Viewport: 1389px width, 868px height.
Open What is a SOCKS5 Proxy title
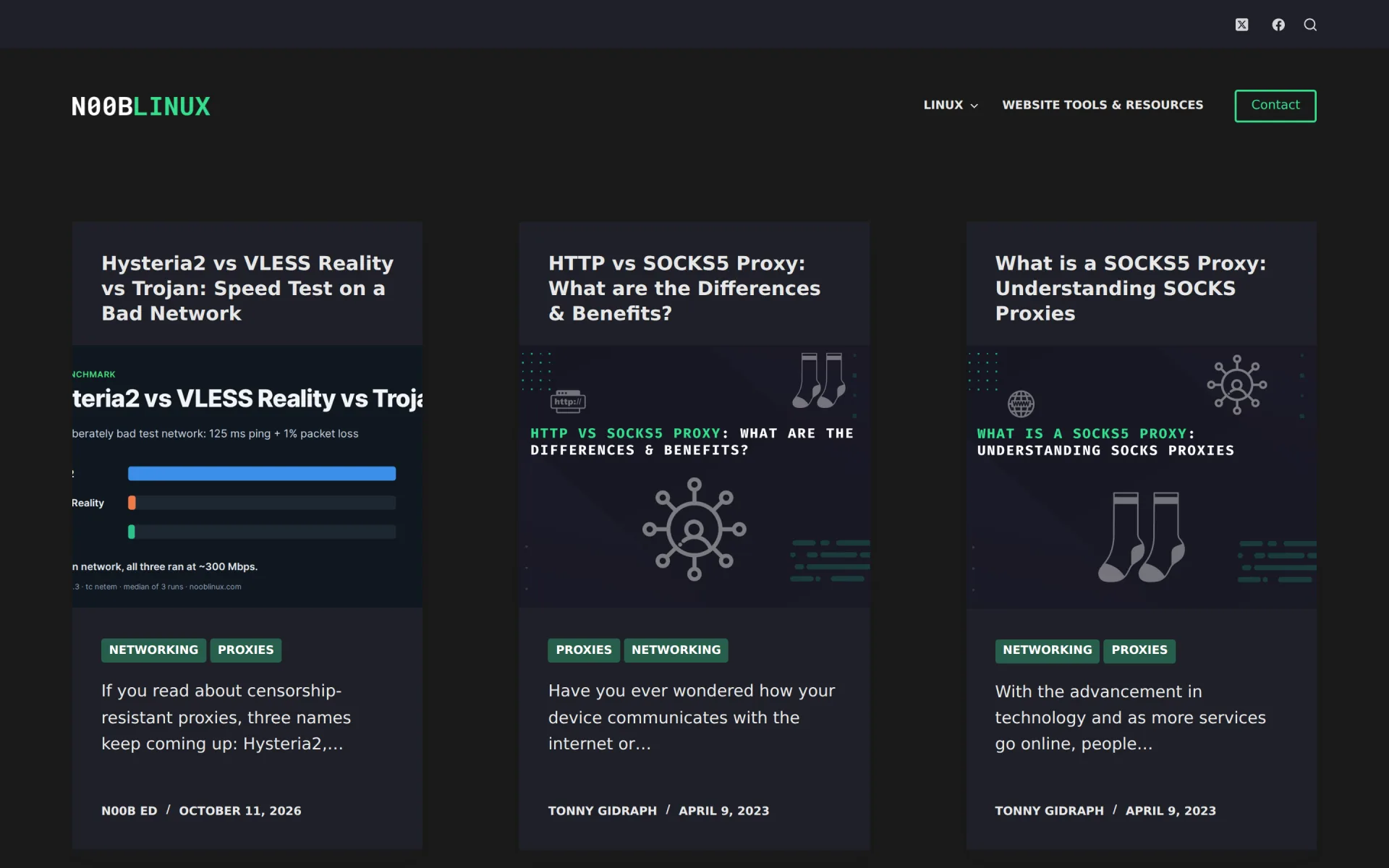pyautogui.click(x=1131, y=288)
